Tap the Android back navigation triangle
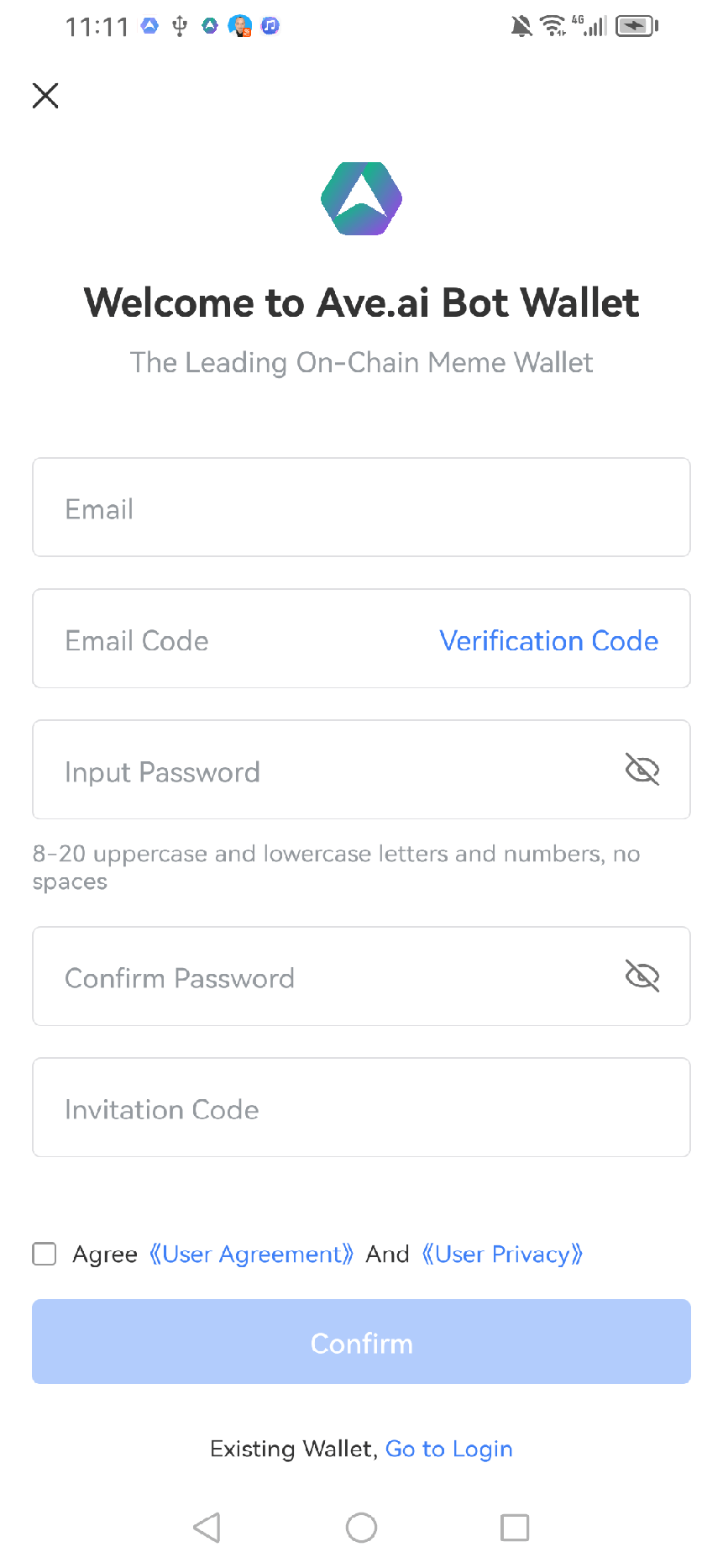Viewport: 723px width, 1568px height. [x=207, y=1527]
